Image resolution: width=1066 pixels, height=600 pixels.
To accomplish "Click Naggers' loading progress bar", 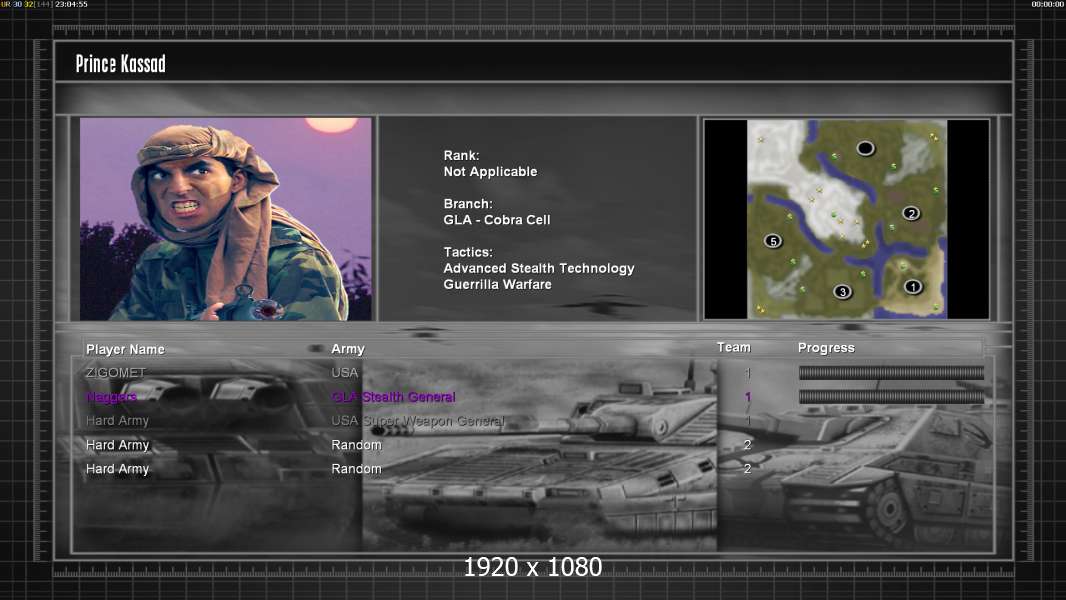I will pos(891,396).
